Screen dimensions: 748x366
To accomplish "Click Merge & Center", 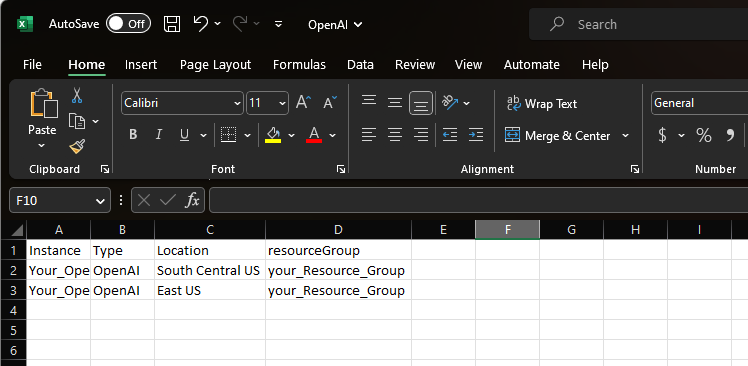I will coord(557,136).
